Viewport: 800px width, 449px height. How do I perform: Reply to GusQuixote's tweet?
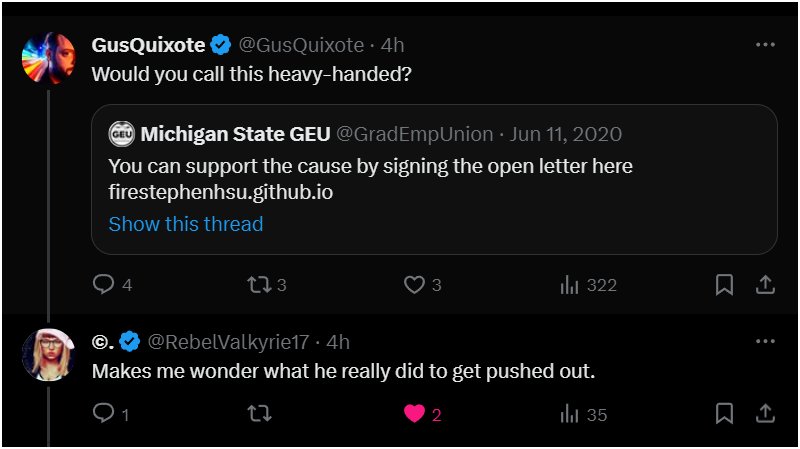[x=104, y=285]
